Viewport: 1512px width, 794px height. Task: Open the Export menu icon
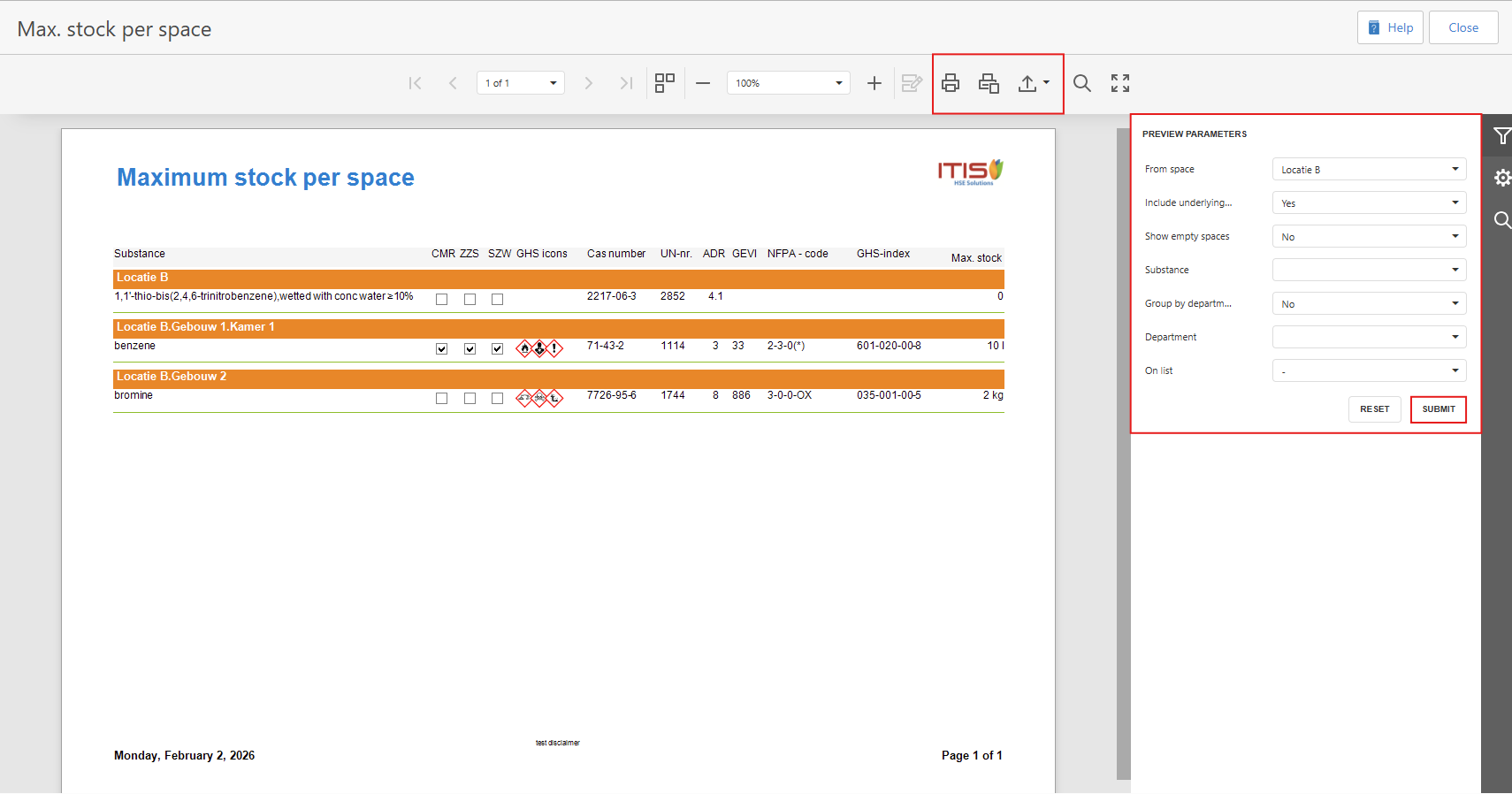(1032, 83)
